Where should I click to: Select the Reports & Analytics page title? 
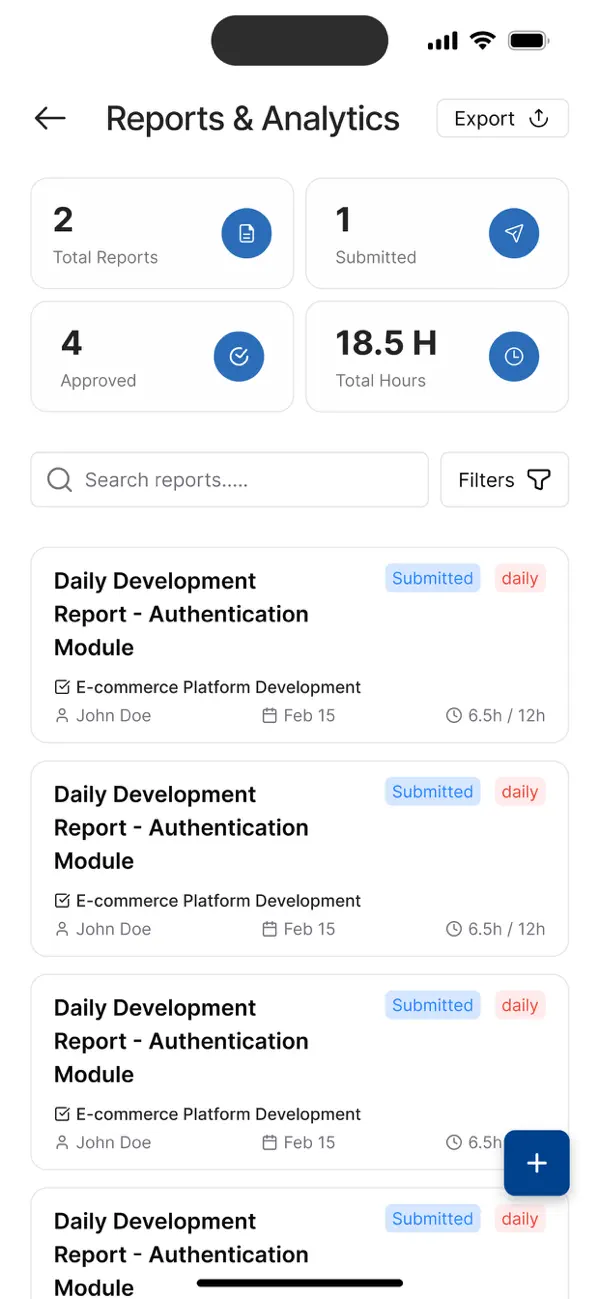(253, 119)
